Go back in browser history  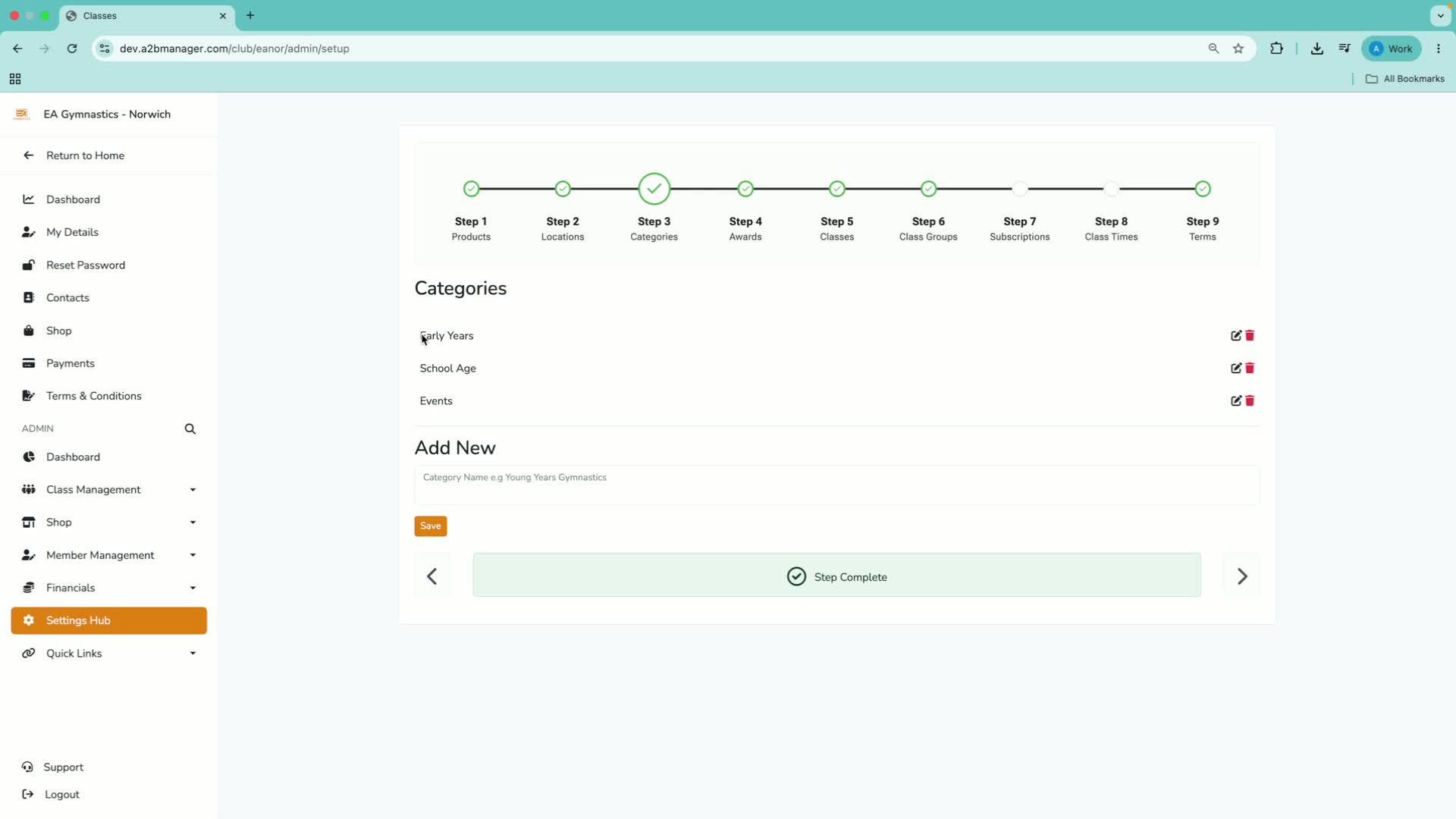pos(17,49)
